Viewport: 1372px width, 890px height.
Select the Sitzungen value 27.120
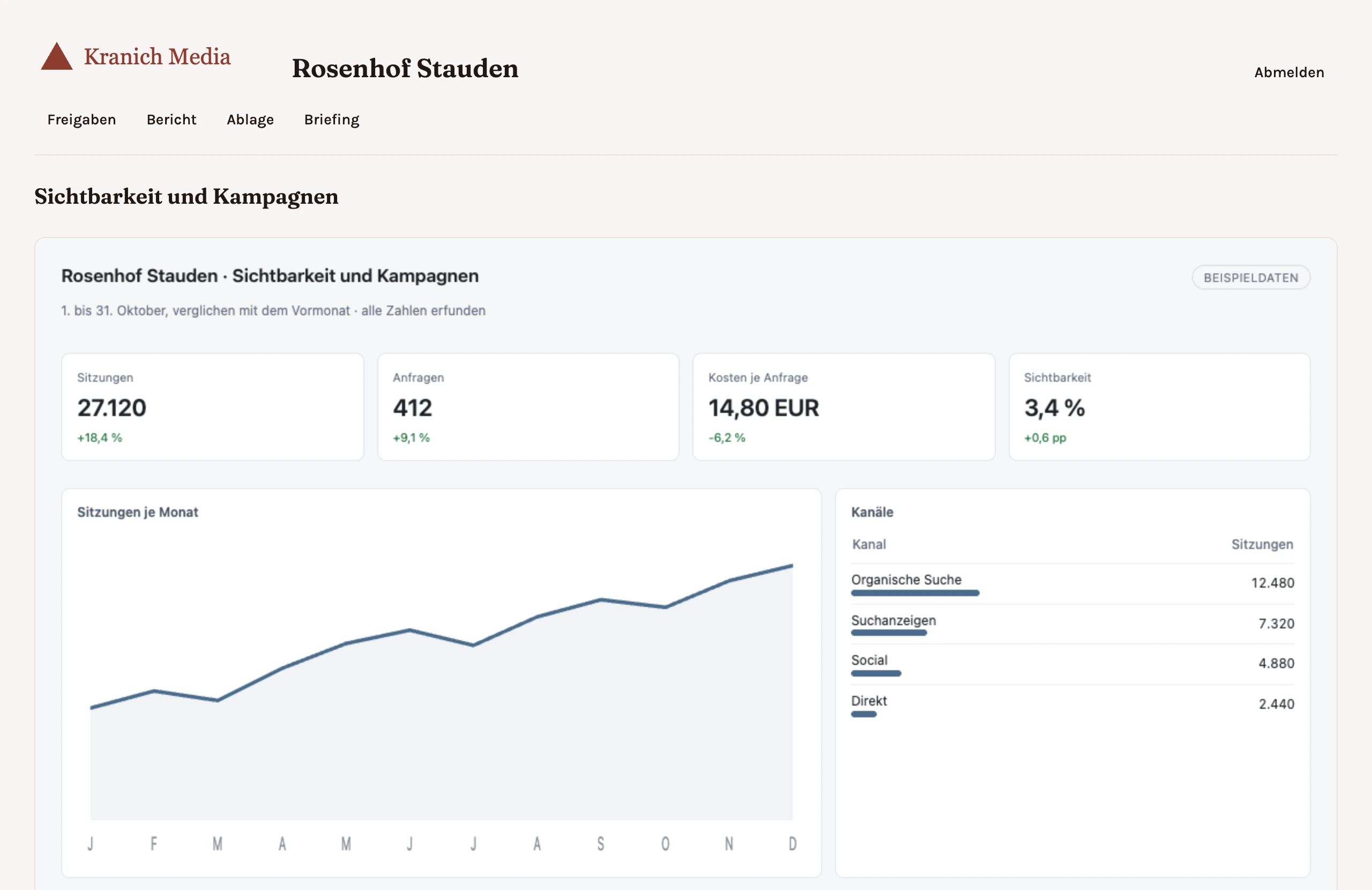tap(112, 408)
